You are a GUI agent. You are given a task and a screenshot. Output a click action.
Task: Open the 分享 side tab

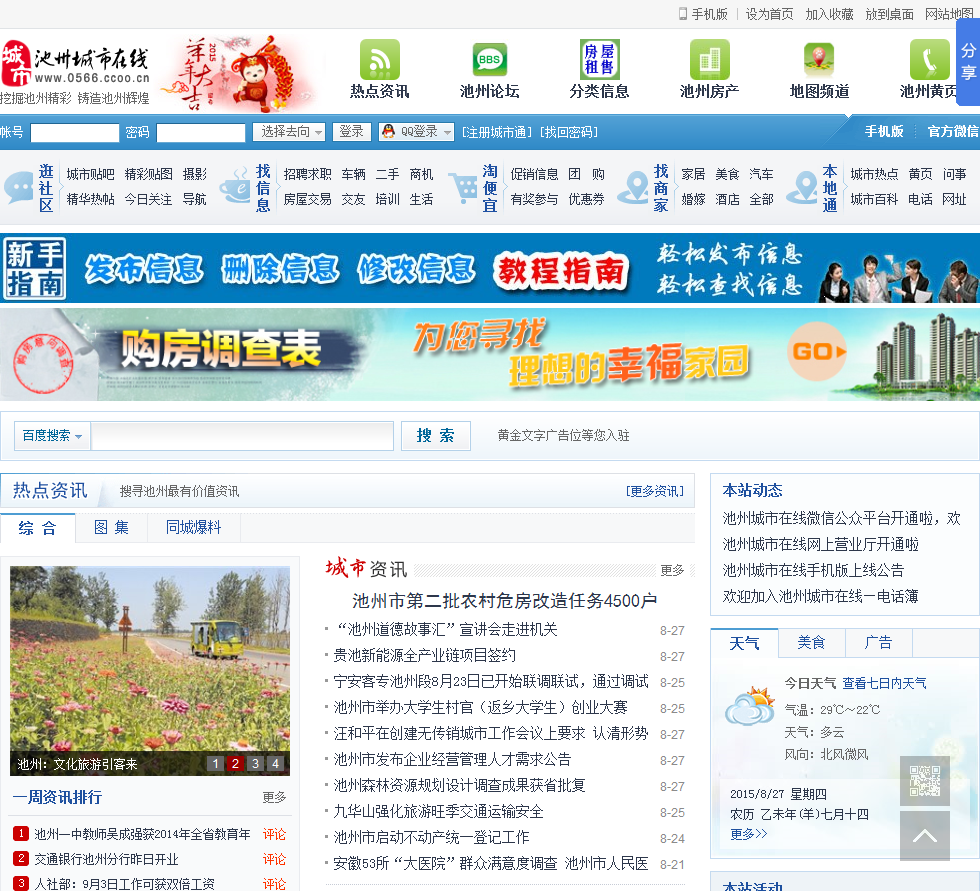(x=968, y=62)
